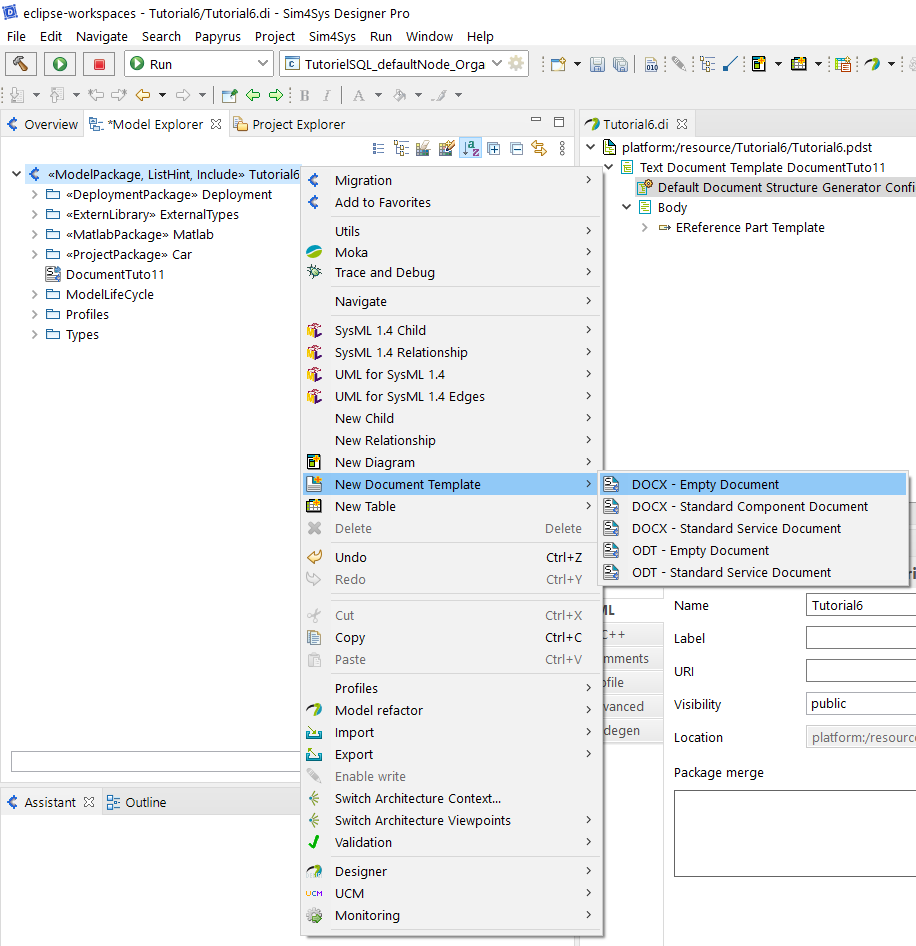Open the Papyrus menu

coord(217,37)
